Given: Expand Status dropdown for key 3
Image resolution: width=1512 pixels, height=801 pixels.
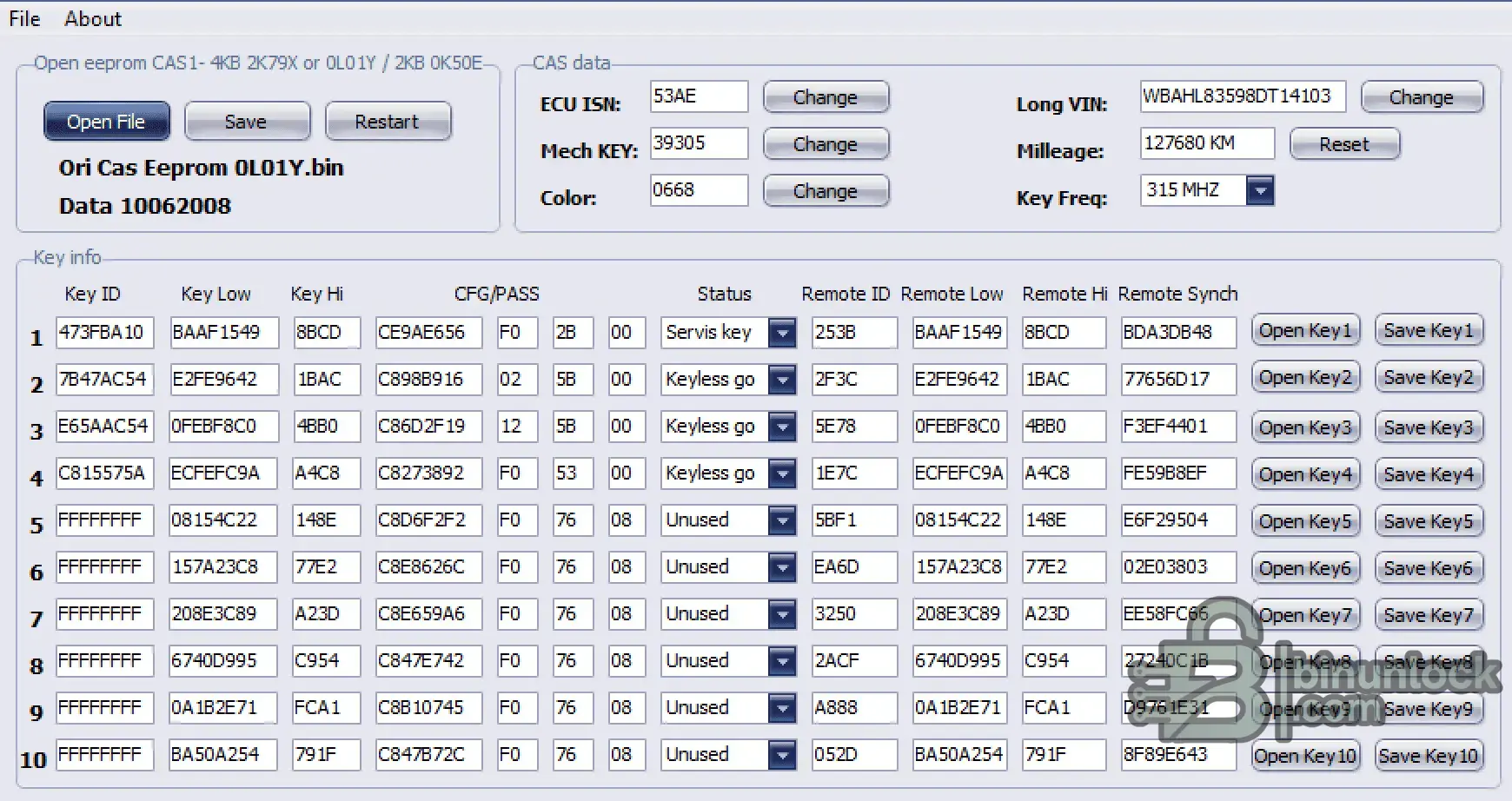Looking at the screenshot, I should [x=783, y=427].
